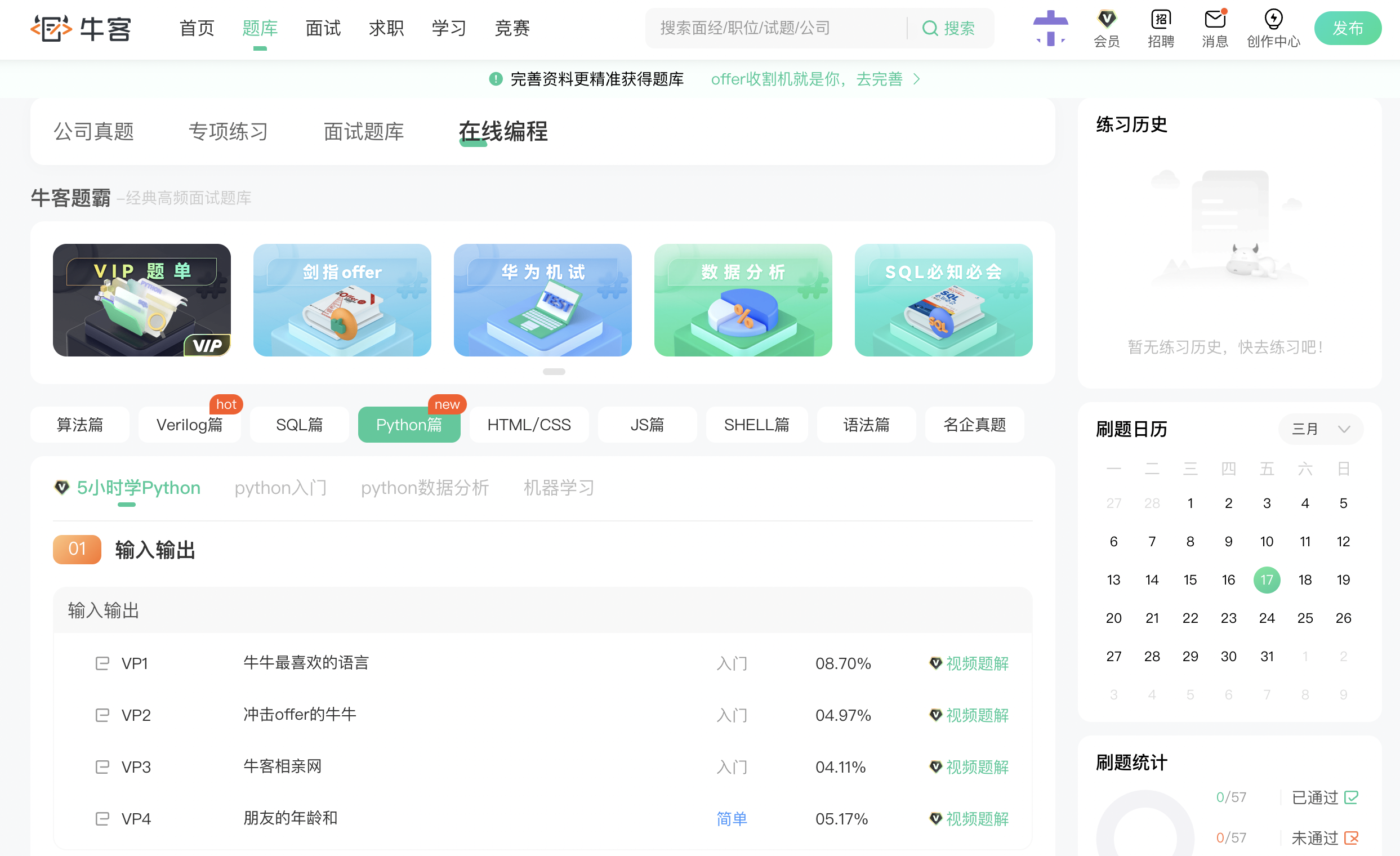This screenshot has width=1400, height=856.
Task: Open the 招聘 recruiting icon
Action: coord(1161,19)
